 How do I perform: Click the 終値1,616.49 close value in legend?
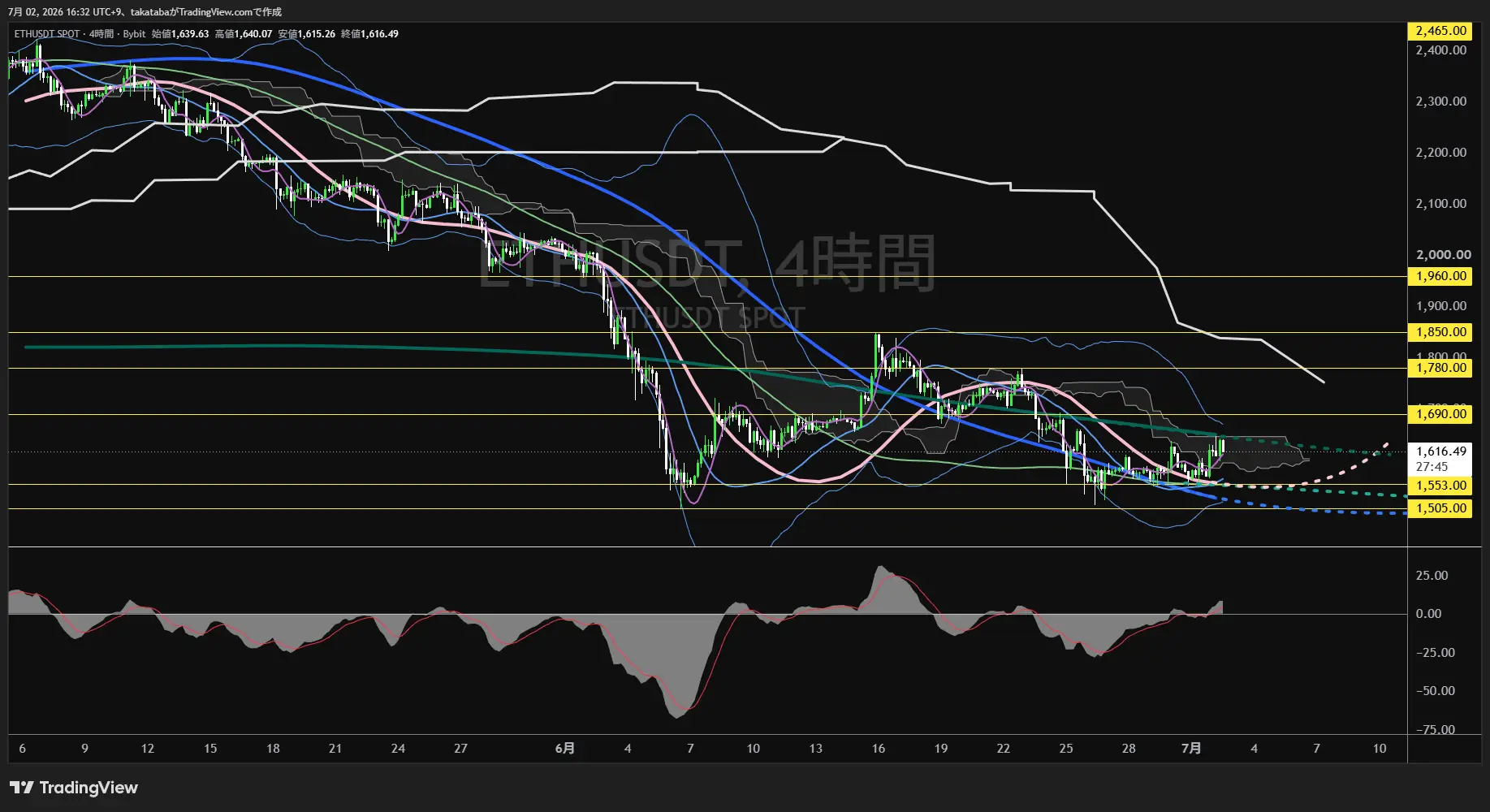(x=370, y=34)
